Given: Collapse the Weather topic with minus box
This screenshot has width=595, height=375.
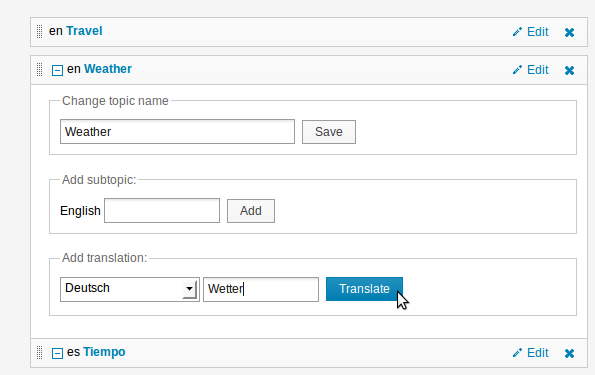Looking at the screenshot, I should [57, 70].
